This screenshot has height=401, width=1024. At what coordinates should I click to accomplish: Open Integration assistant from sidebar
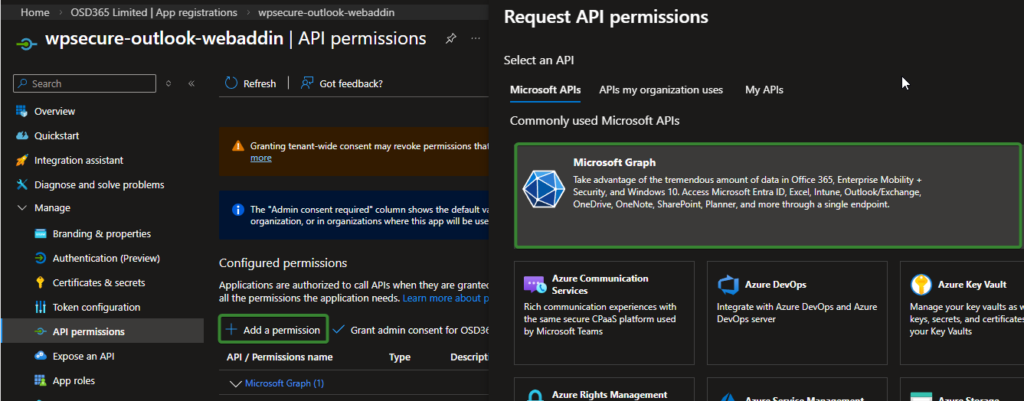pyautogui.click(x=78, y=160)
